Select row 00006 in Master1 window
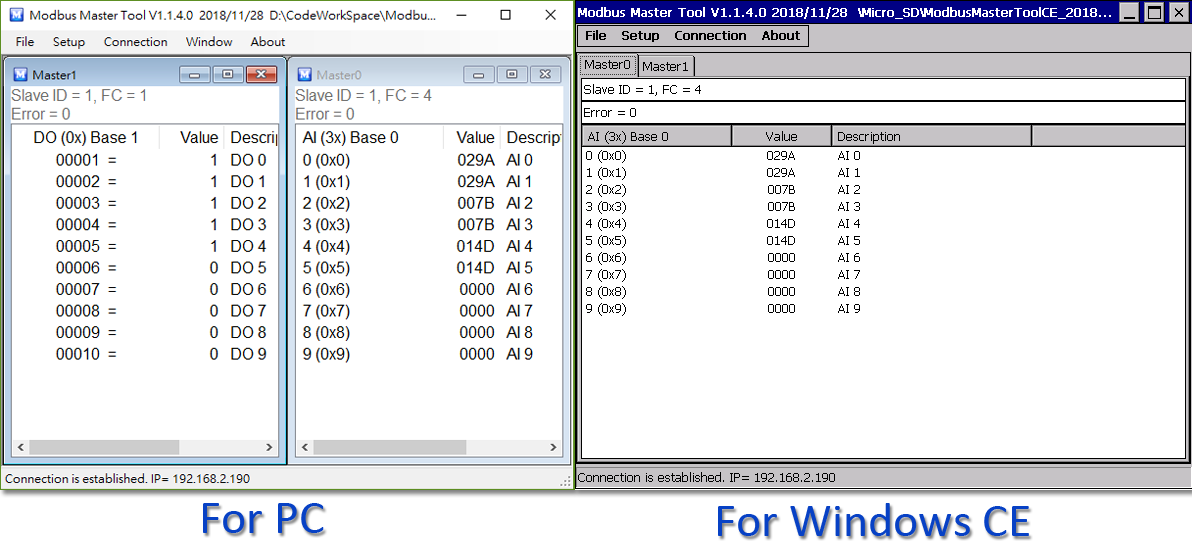The width and height of the screenshot is (1192, 548). [x=144, y=268]
